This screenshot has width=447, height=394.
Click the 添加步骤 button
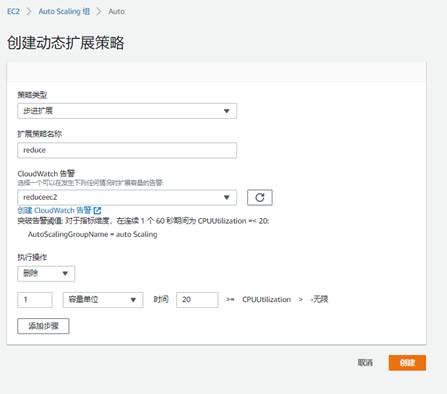43,326
